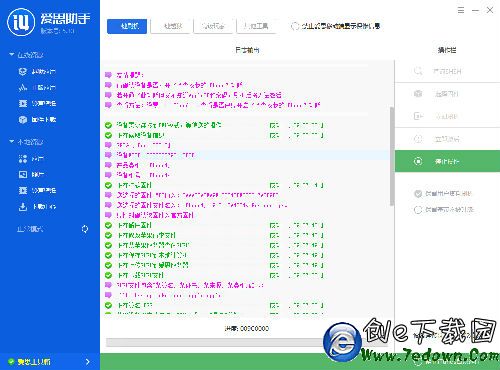
Task: Expand the bottom-left status chevron arrow
Action: [x=88, y=362]
